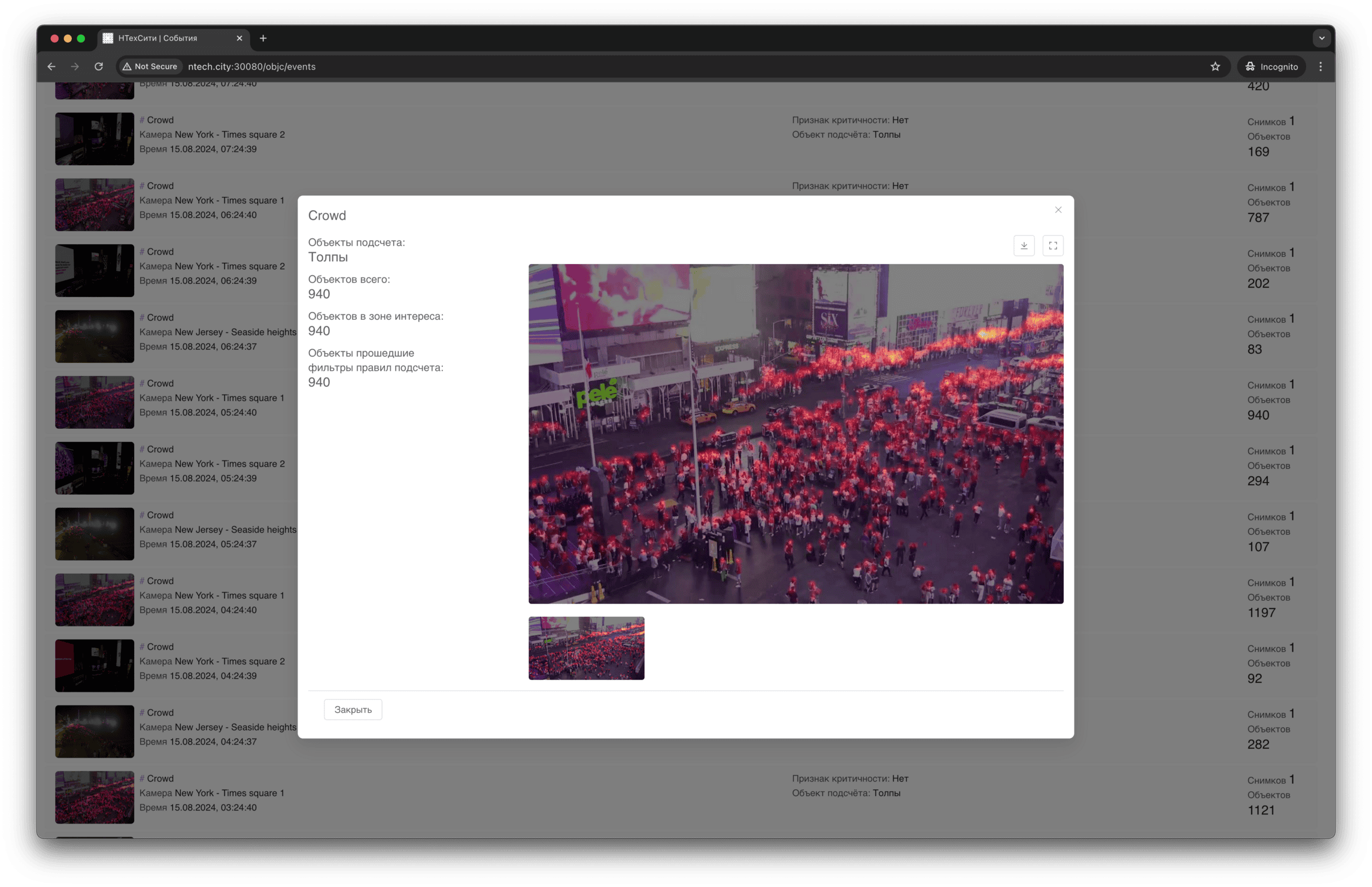
Task: Click the large crowd heatmap image
Action: coord(795,433)
